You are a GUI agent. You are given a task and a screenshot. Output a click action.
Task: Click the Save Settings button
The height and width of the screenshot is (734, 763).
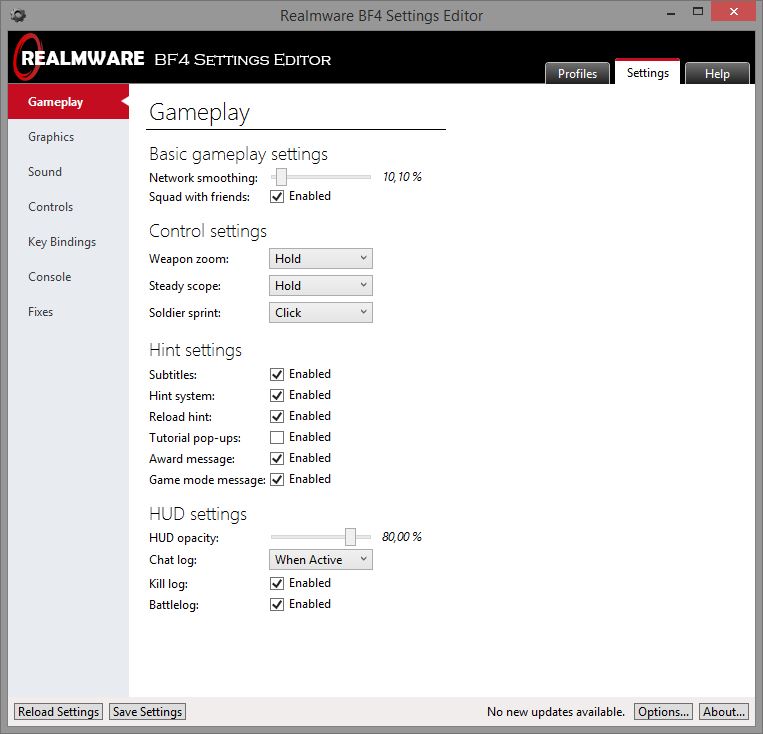147,712
